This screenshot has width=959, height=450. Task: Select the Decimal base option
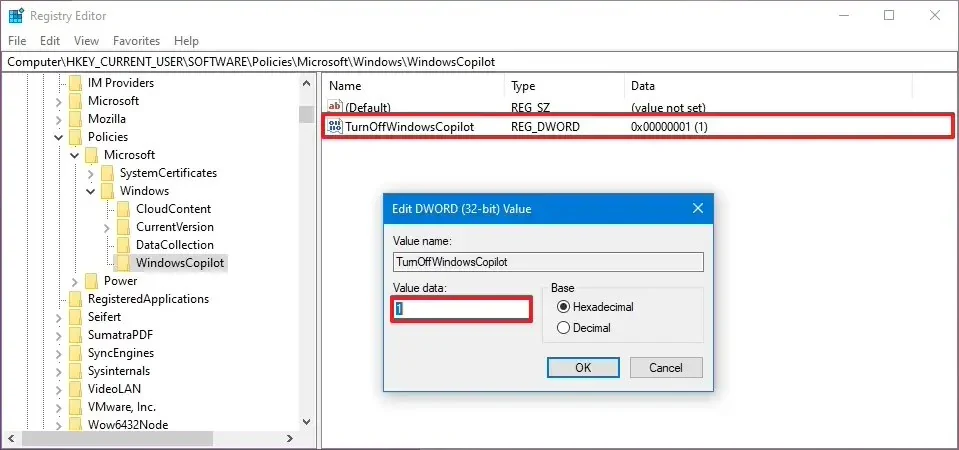coord(563,328)
